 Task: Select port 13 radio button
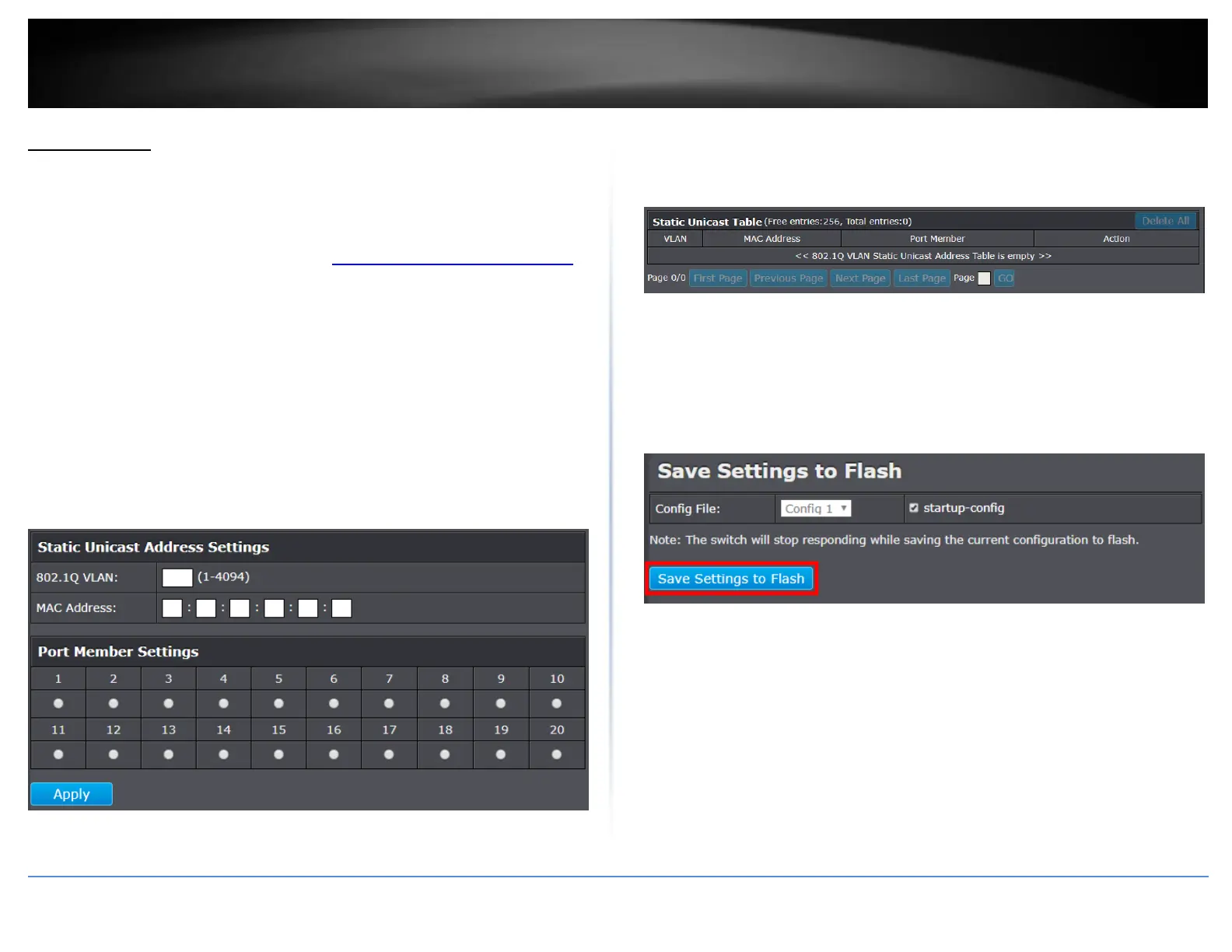point(169,754)
